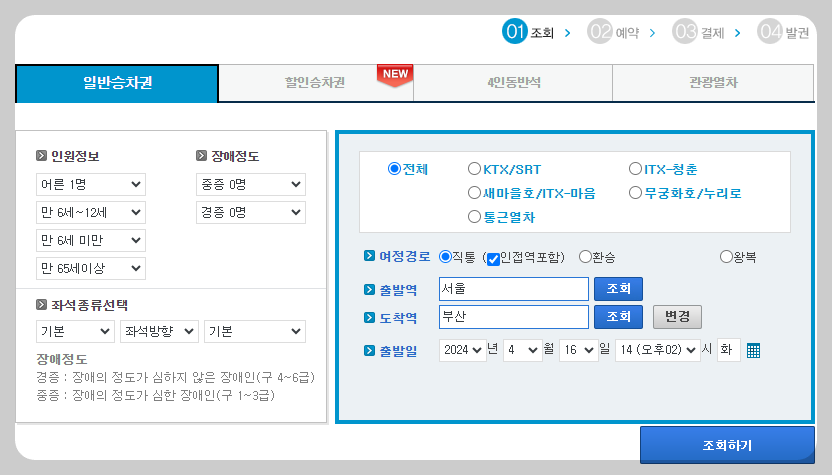Open the day dropdown showing 16
Viewport: 832px width, 475px height.
pyautogui.click(x=579, y=350)
